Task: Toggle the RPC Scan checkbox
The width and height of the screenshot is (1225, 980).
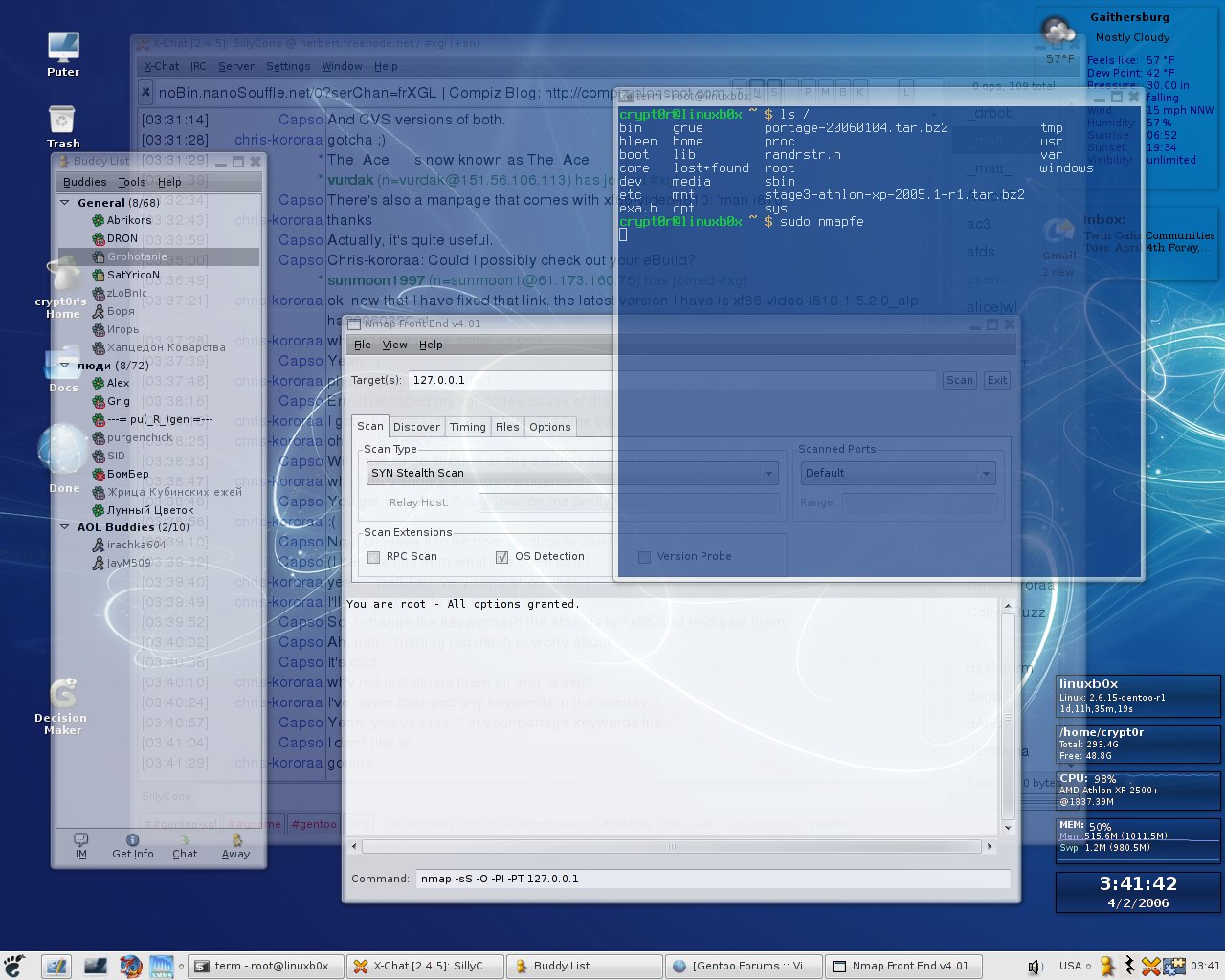Action: [374, 557]
